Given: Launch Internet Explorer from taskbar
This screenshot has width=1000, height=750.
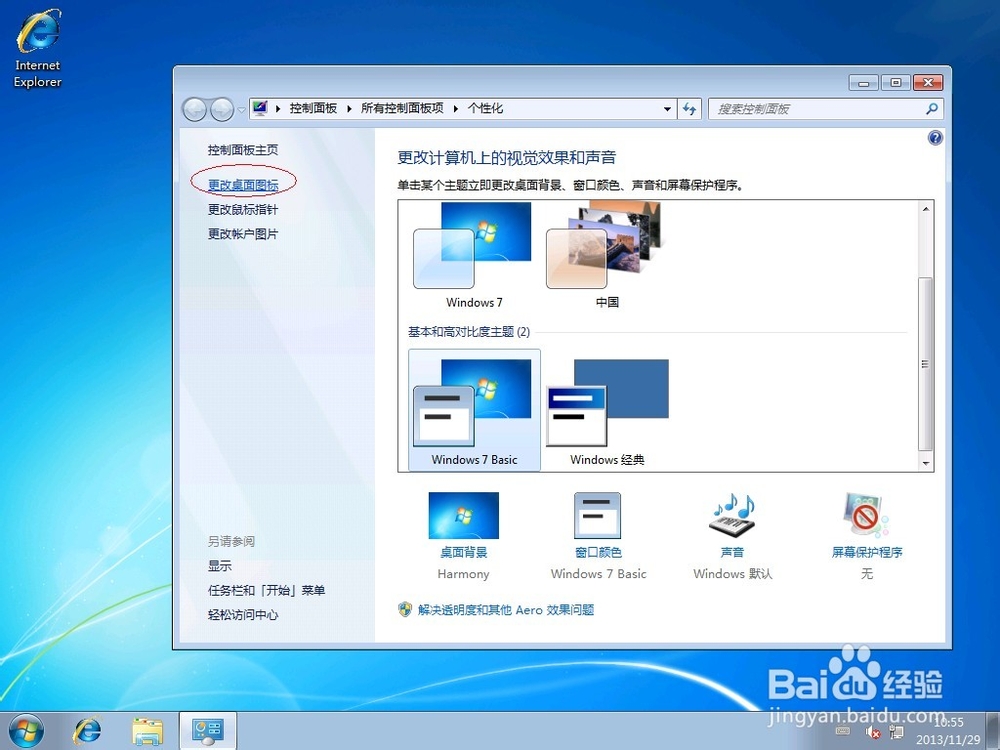Looking at the screenshot, I should [x=87, y=731].
